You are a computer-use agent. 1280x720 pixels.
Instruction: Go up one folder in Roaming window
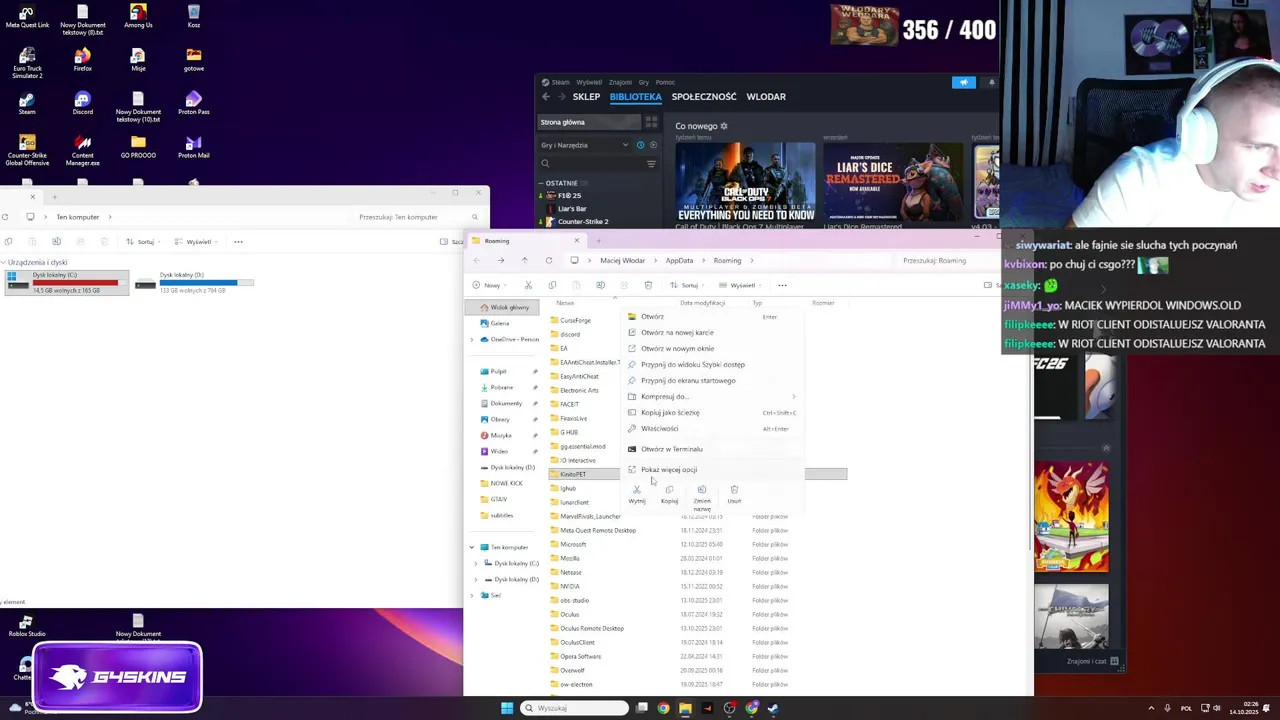coord(524,261)
